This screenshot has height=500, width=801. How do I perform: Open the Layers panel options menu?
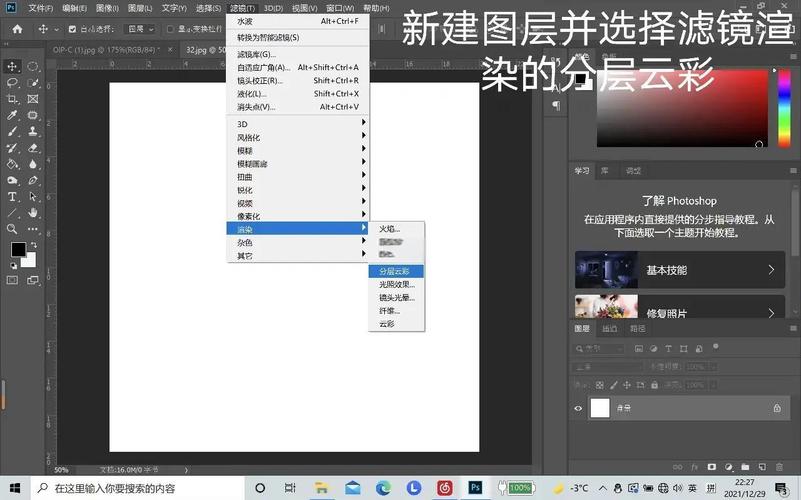coord(793,328)
